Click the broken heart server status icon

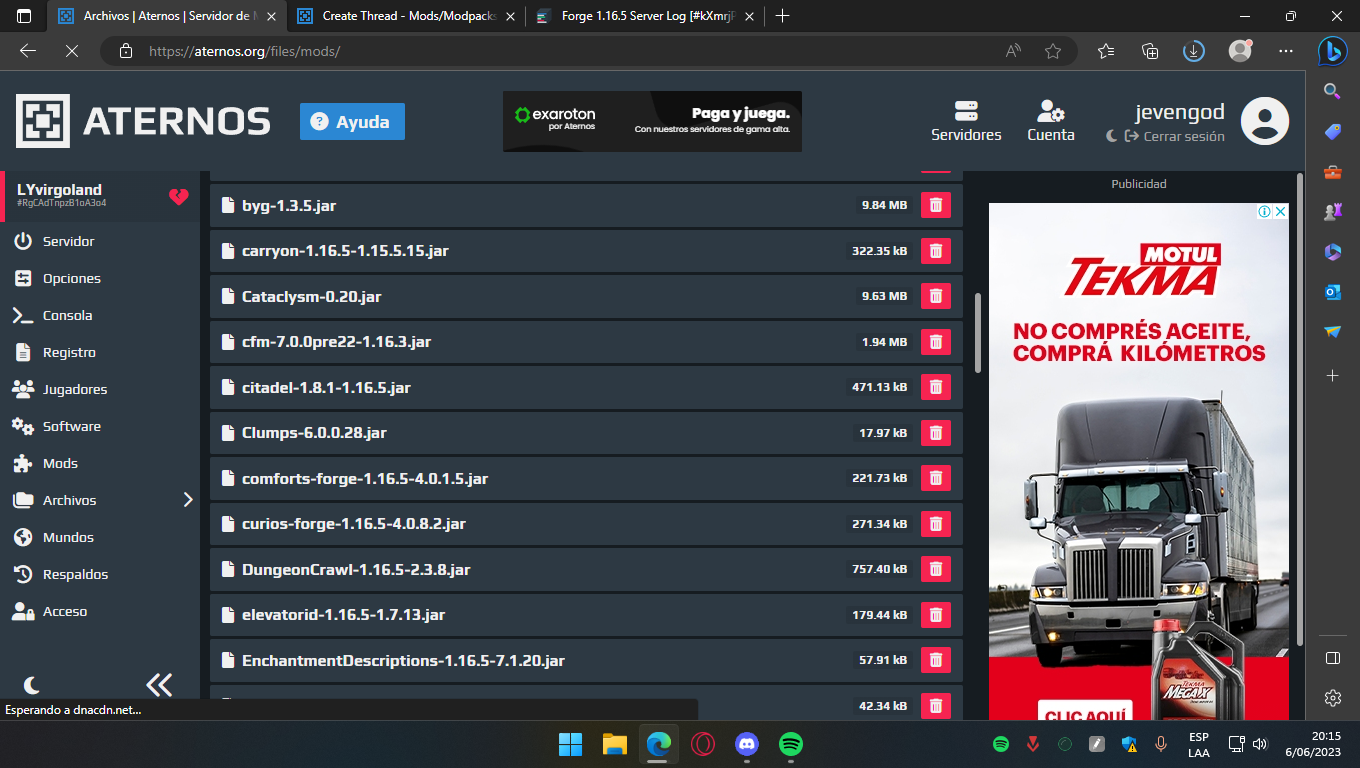pos(179,197)
